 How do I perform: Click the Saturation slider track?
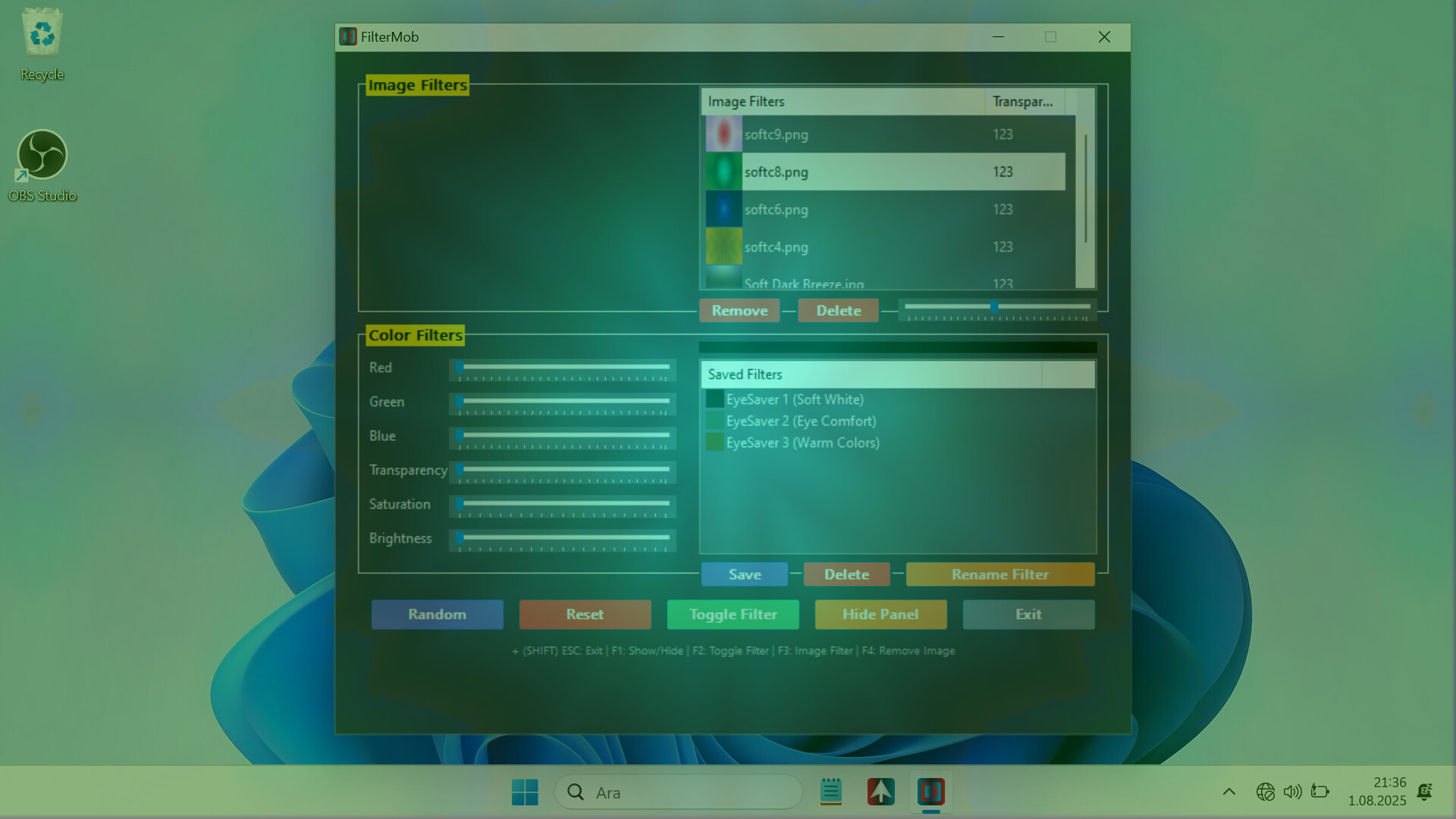point(565,504)
